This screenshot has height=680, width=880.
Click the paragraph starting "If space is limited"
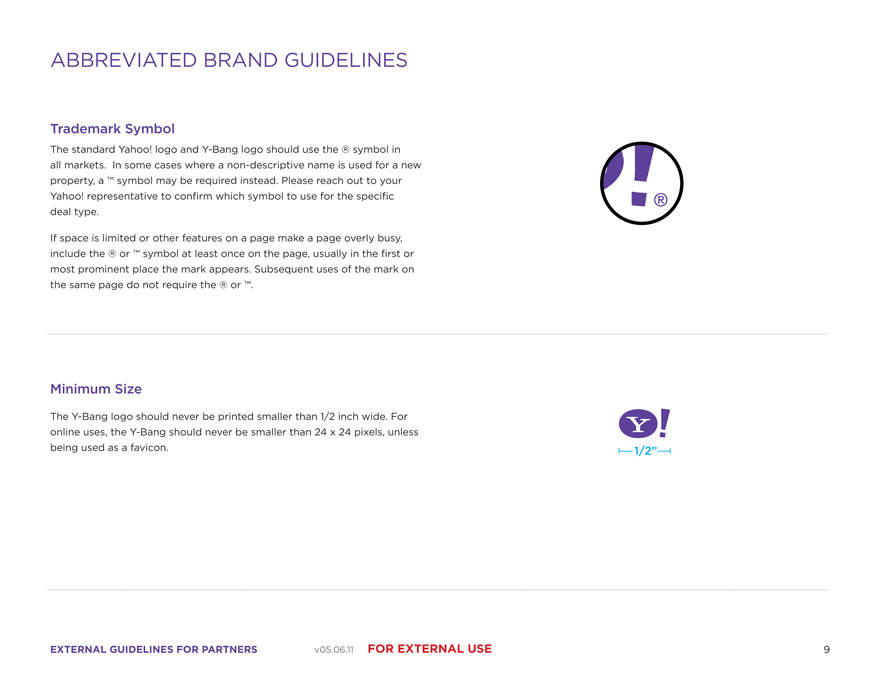tap(232, 262)
